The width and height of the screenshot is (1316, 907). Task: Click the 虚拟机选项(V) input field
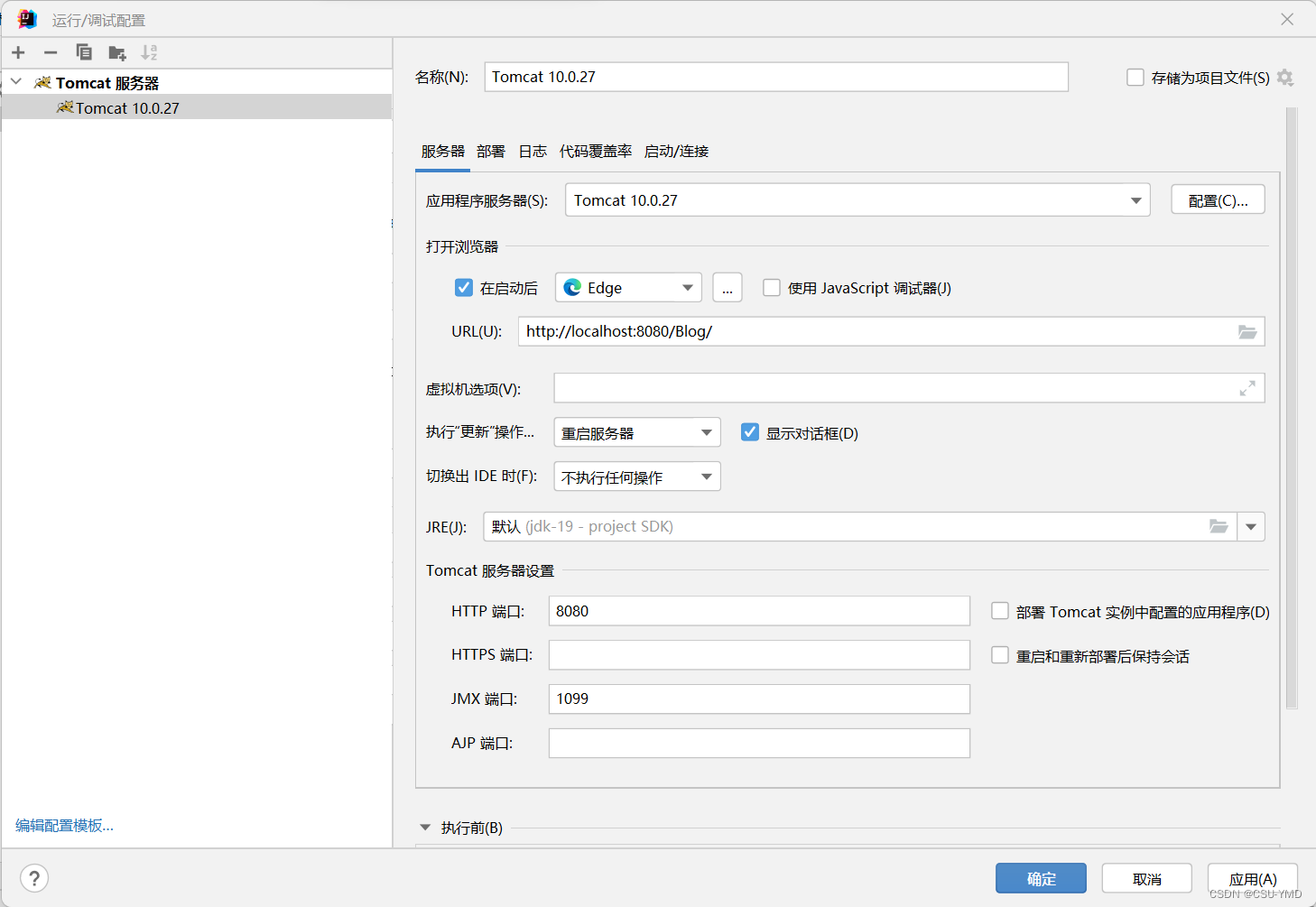point(909,388)
